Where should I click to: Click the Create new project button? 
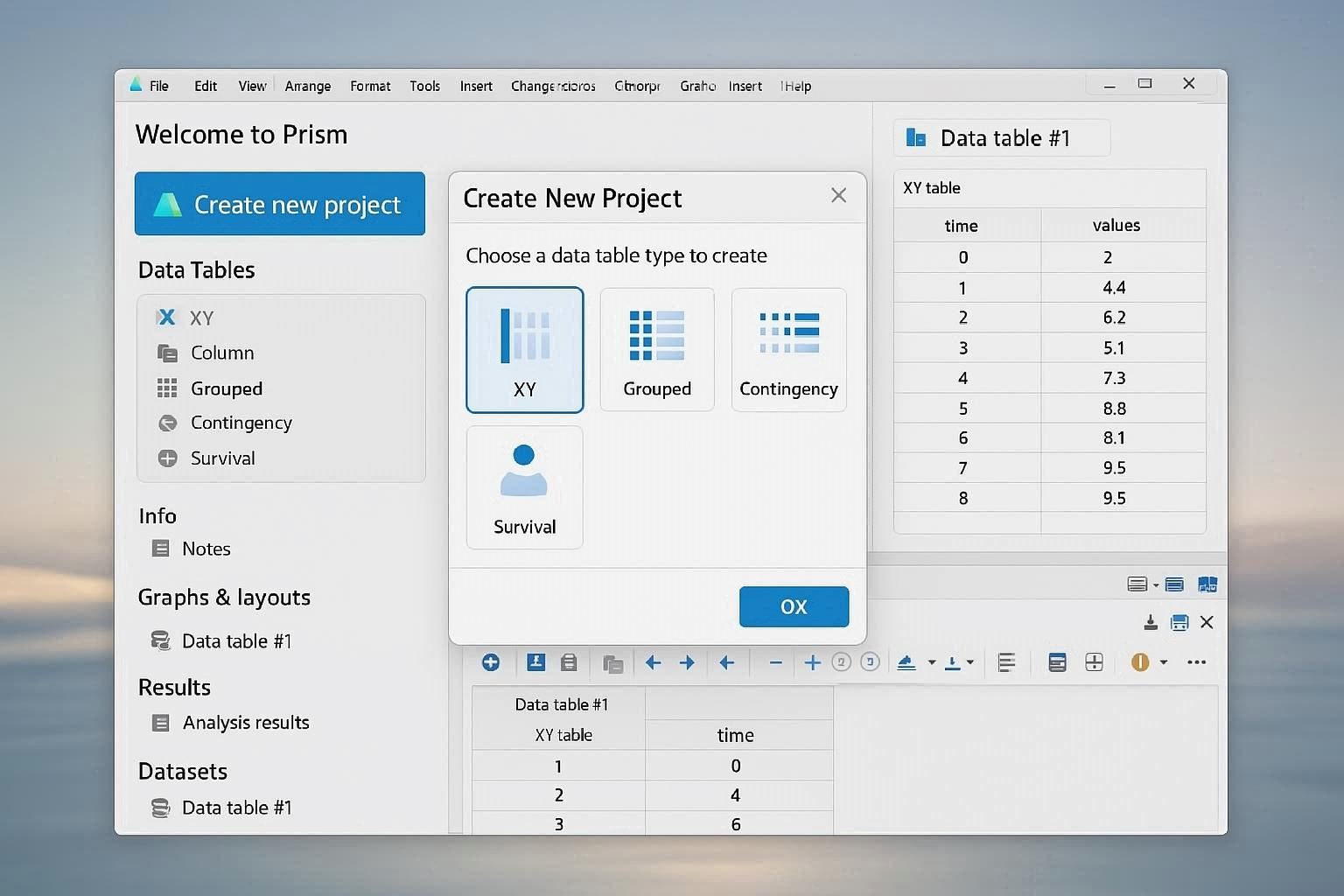click(279, 204)
